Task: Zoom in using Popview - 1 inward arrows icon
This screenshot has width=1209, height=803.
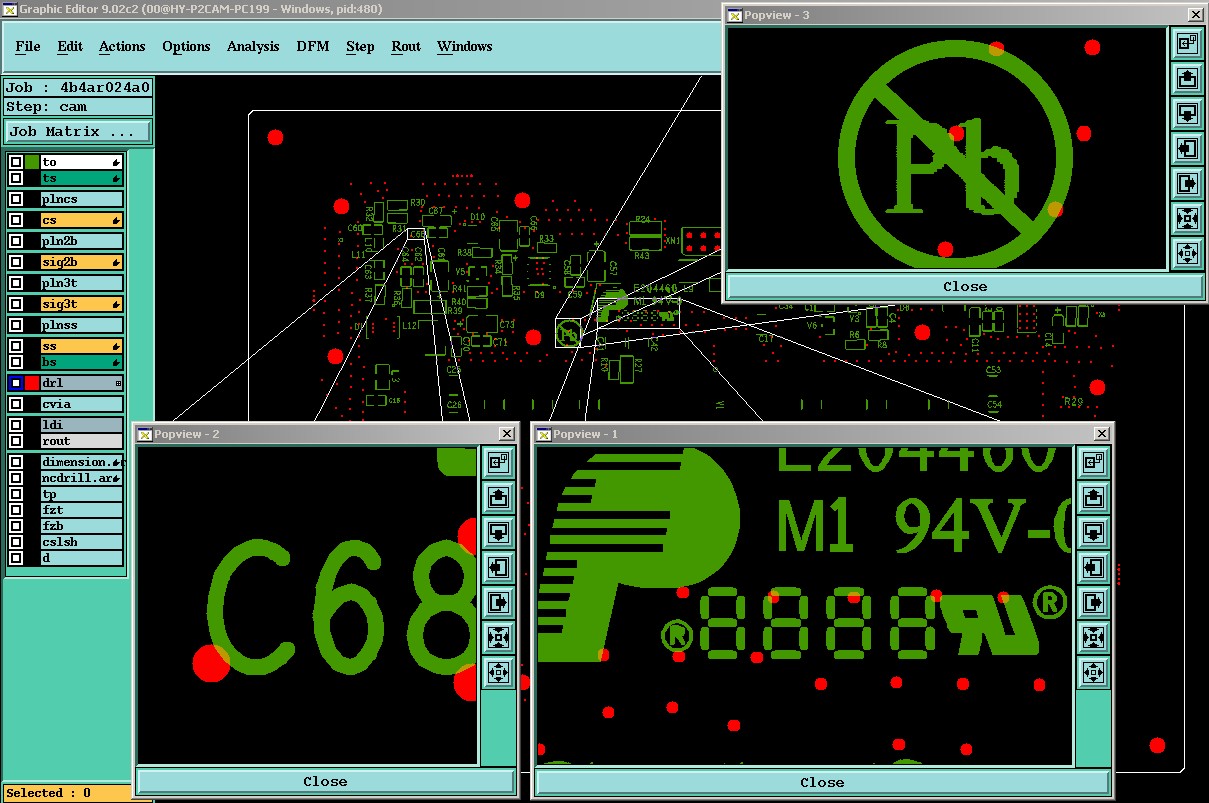Action: click(1092, 637)
